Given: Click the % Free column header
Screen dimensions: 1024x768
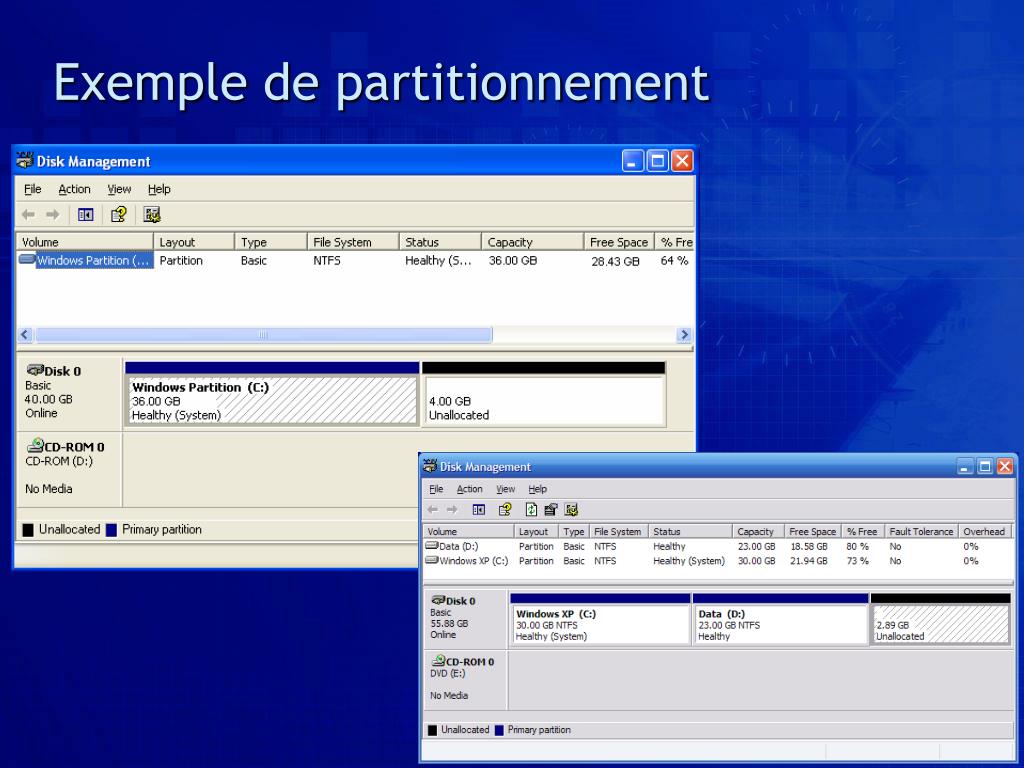Looking at the screenshot, I should click(862, 532).
